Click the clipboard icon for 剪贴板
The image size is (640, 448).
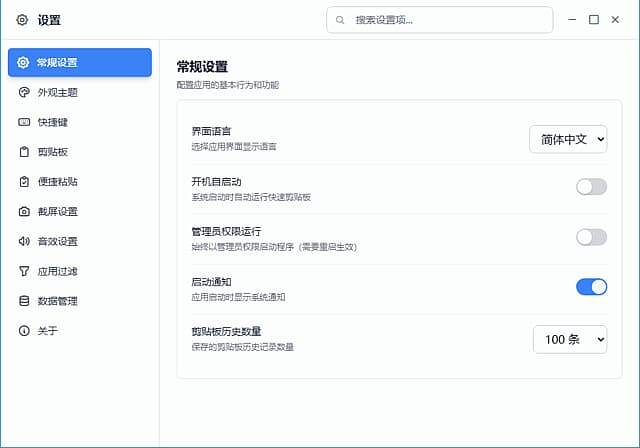[24, 152]
